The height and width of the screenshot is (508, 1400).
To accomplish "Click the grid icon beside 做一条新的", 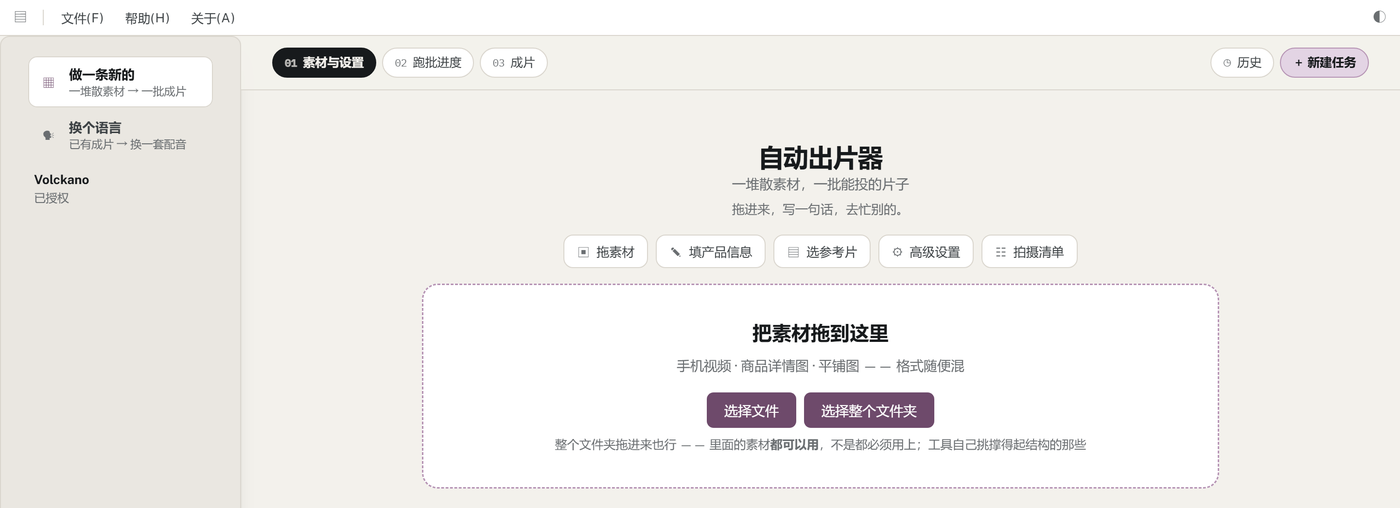I will [48, 82].
